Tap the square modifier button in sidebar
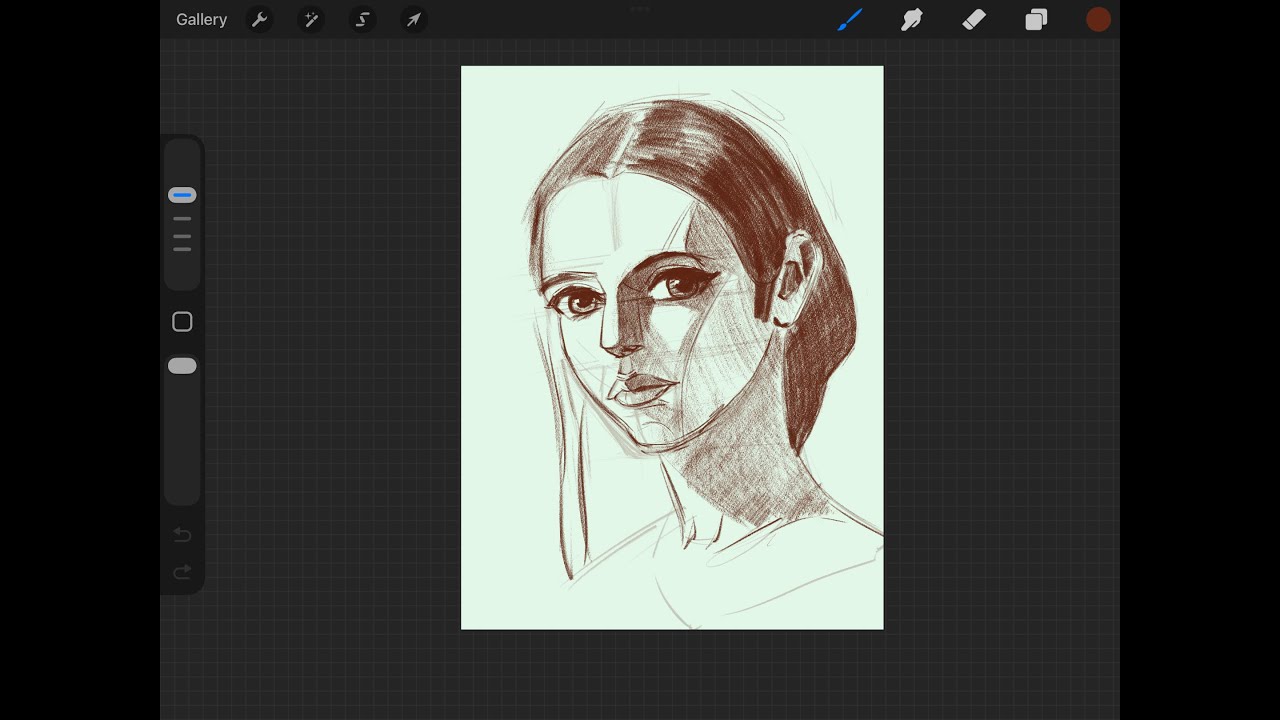1280x720 pixels. pyautogui.click(x=182, y=322)
